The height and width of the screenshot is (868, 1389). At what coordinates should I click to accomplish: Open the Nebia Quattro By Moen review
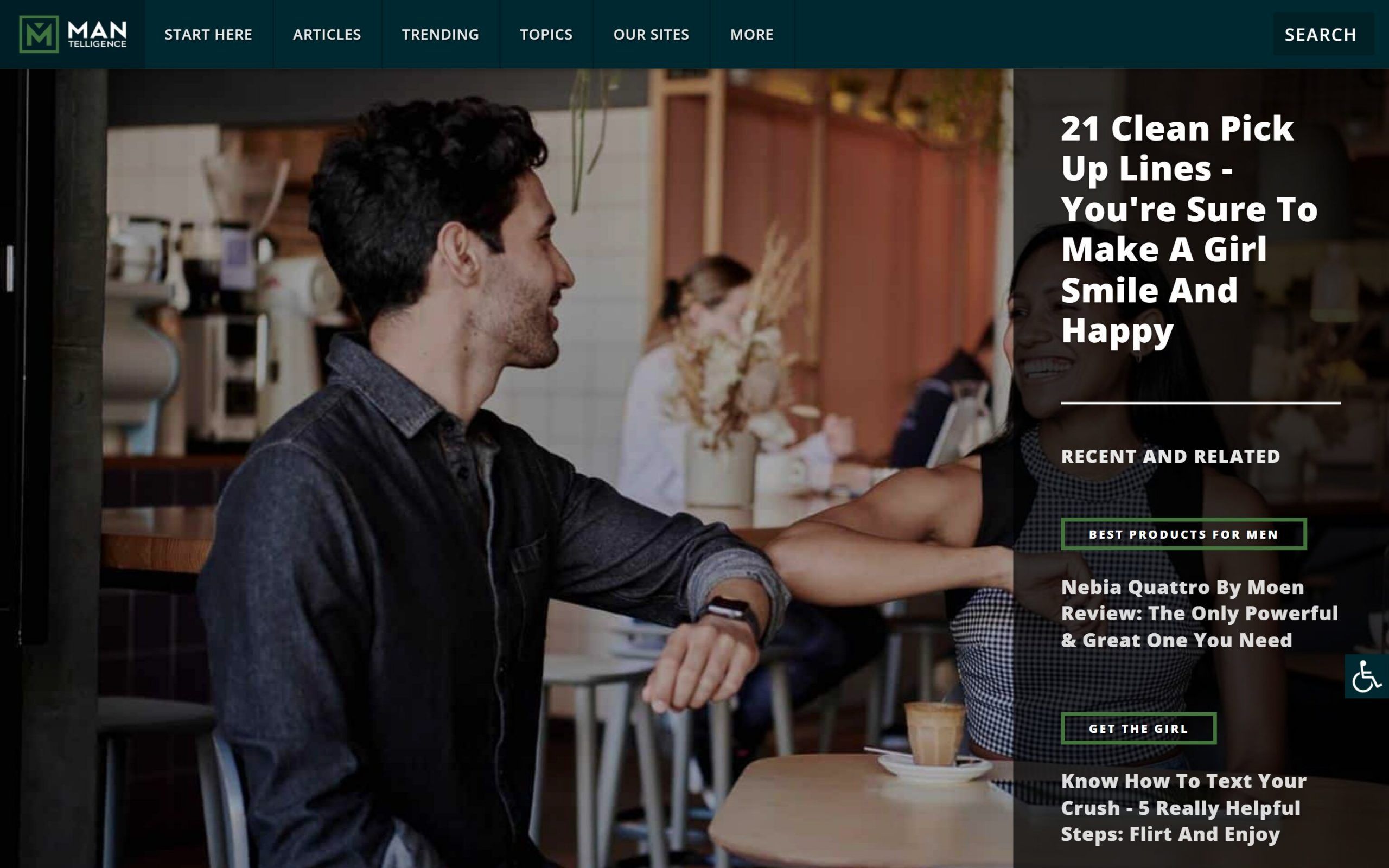[x=1199, y=613]
